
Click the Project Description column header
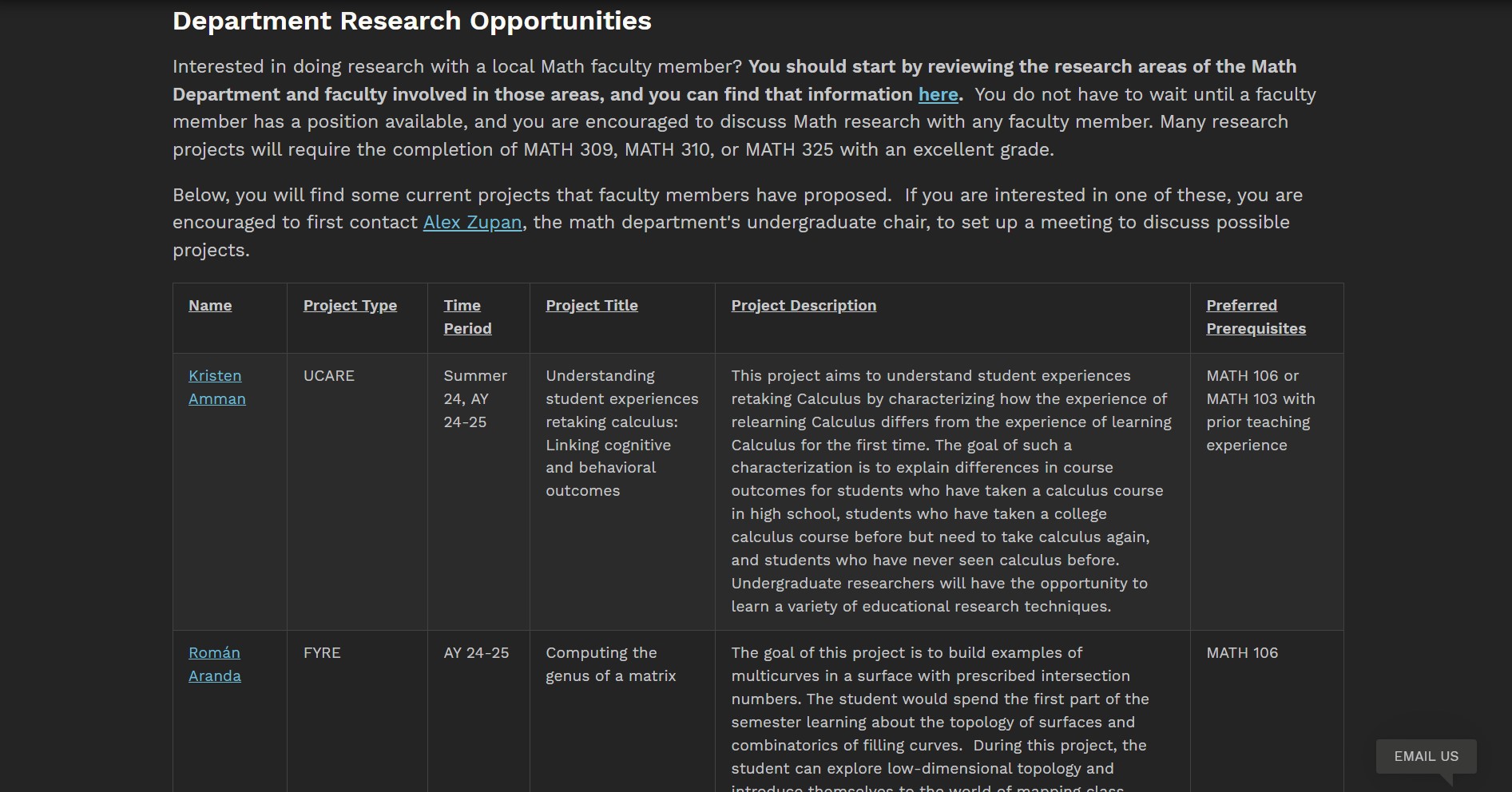pyautogui.click(x=804, y=305)
